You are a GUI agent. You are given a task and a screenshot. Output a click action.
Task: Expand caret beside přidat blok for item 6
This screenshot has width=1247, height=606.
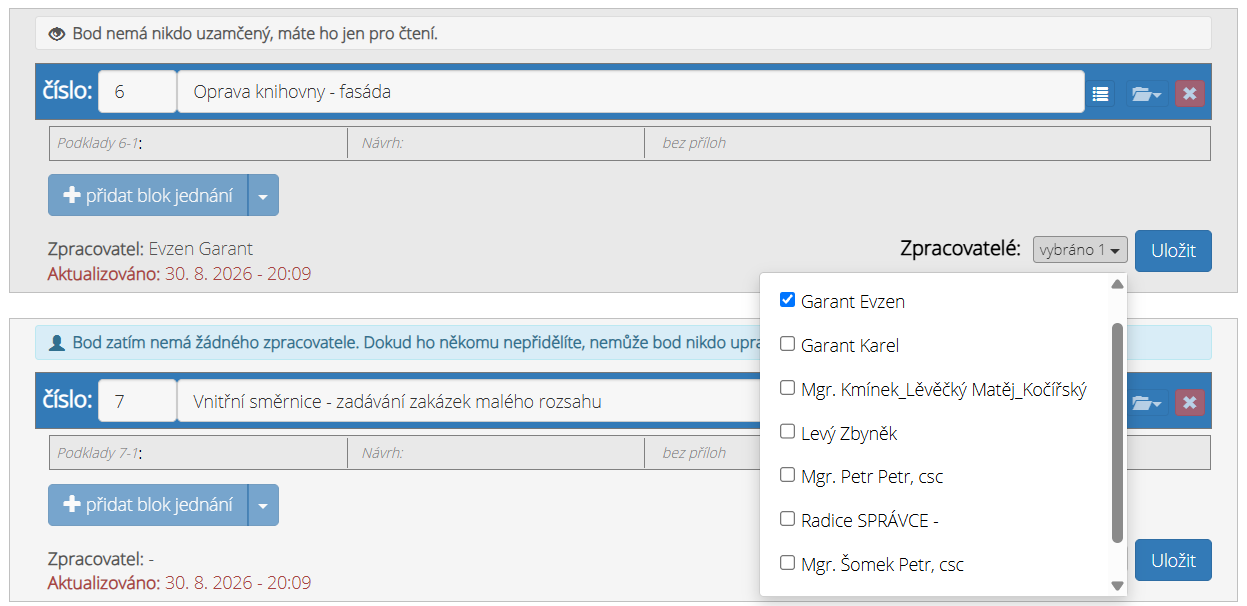pyautogui.click(x=263, y=195)
